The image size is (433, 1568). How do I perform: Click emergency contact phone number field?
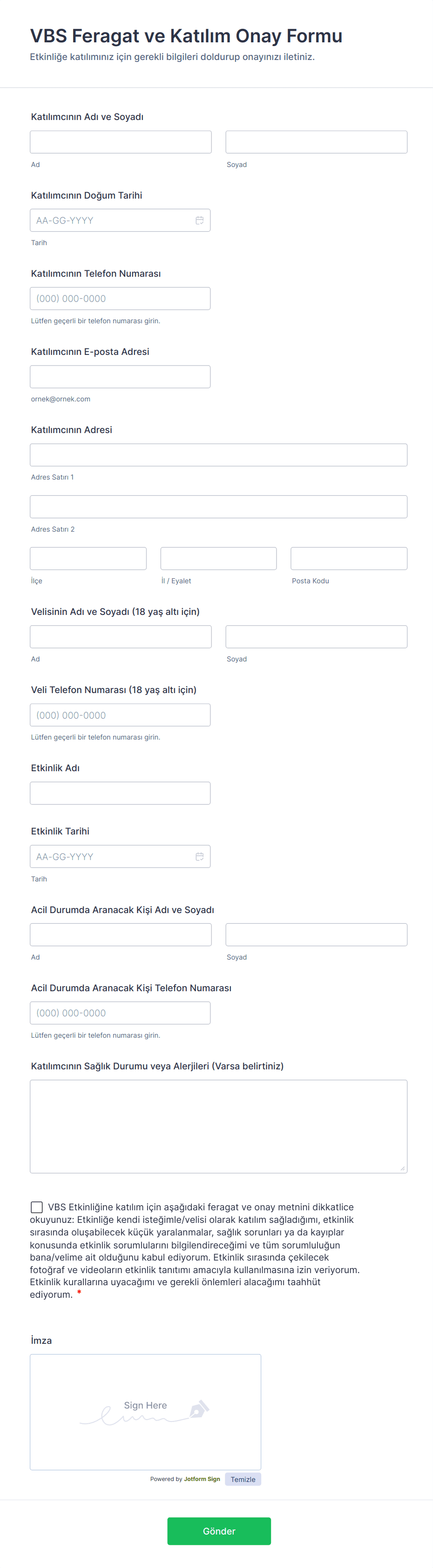pyautogui.click(x=120, y=1013)
